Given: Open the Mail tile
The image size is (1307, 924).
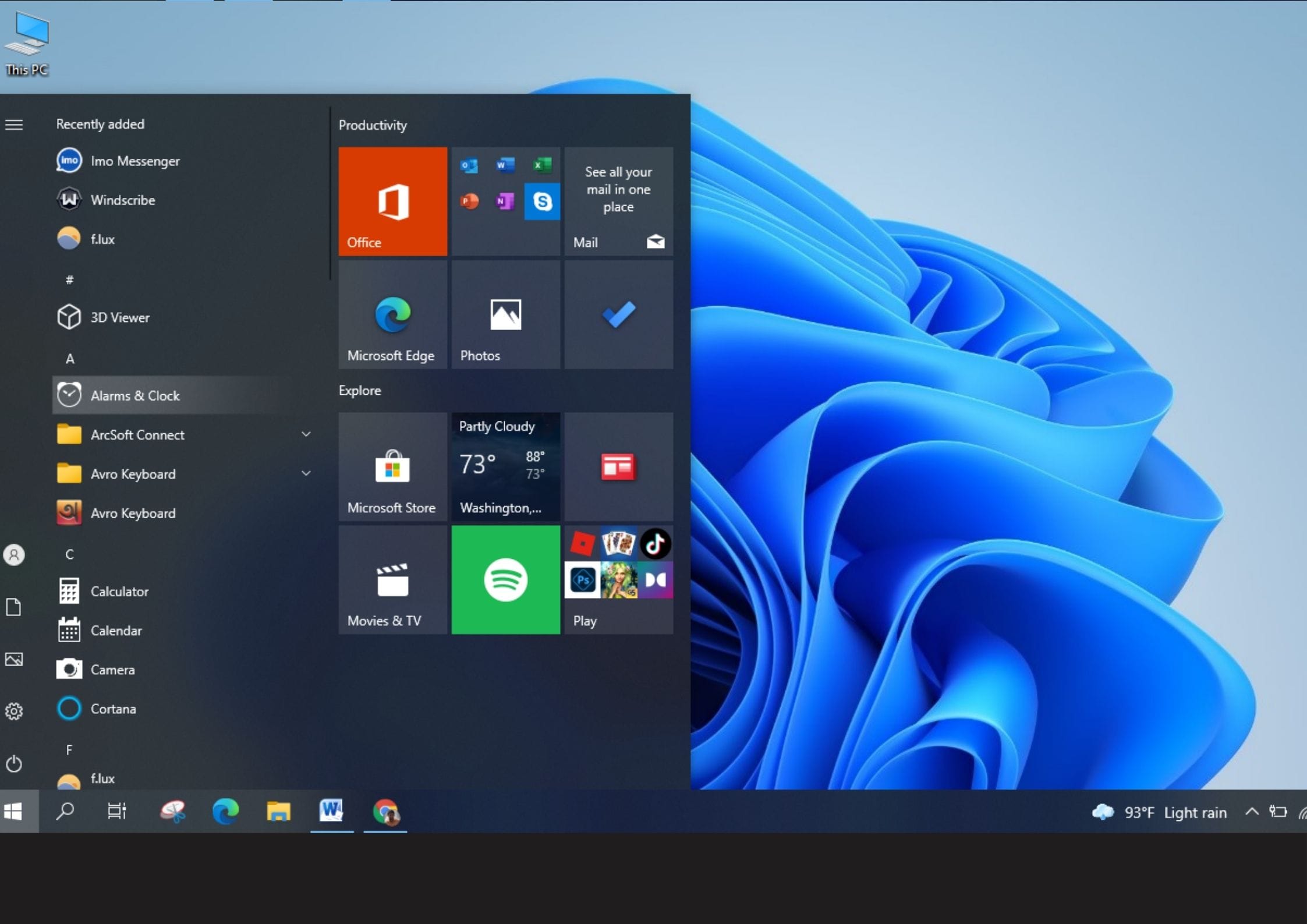Looking at the screenshot, I should (619, 201).
